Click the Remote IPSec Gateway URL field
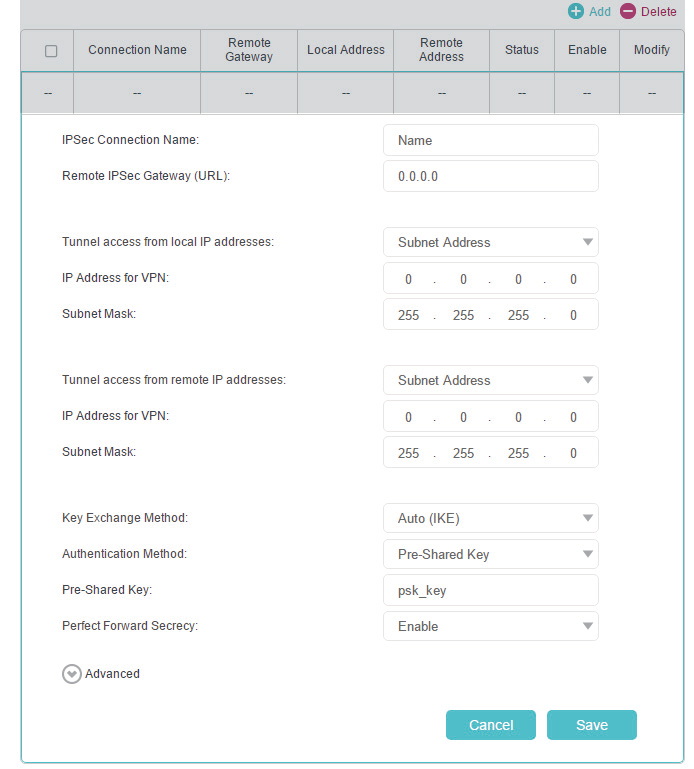 [490, 176]
